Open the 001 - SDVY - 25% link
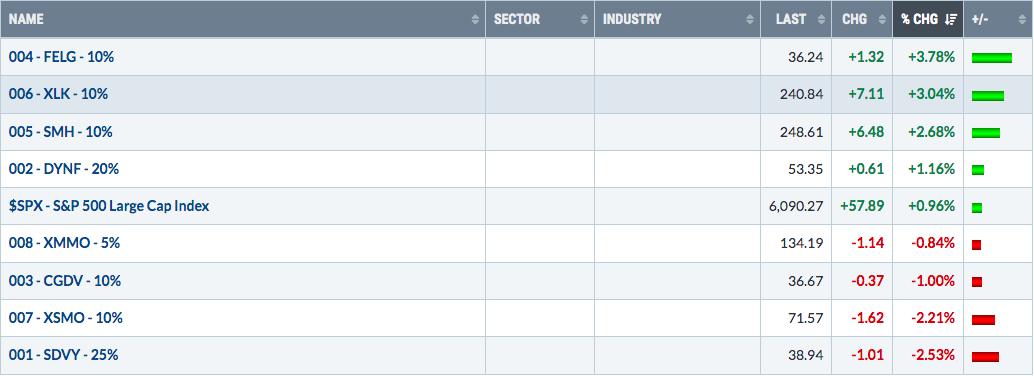The width and height of the screenshot is (1034, 376). tap(63, 355)
